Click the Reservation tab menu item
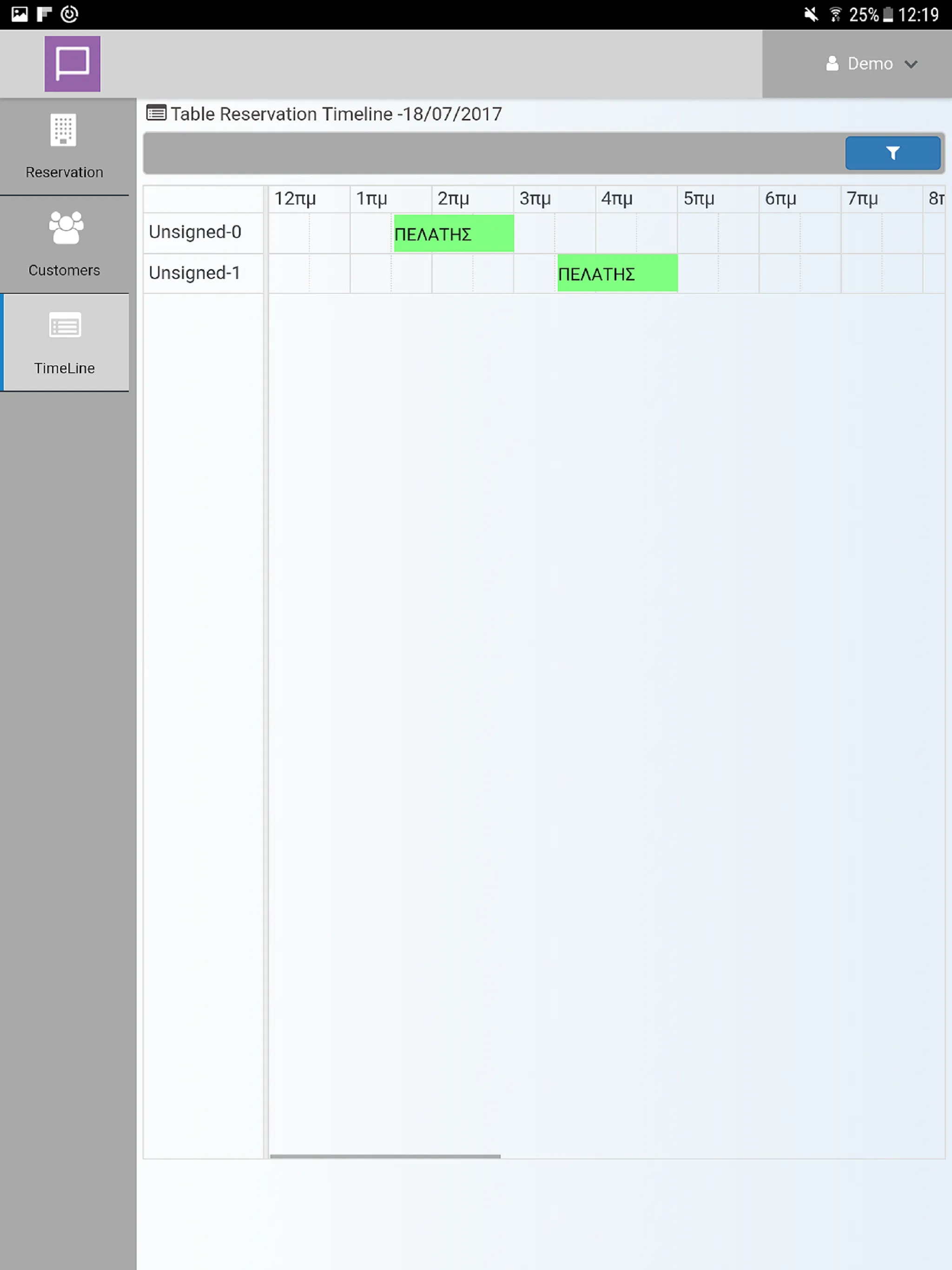This screenshot has height=1270, width=952. (x=63, y=145)
